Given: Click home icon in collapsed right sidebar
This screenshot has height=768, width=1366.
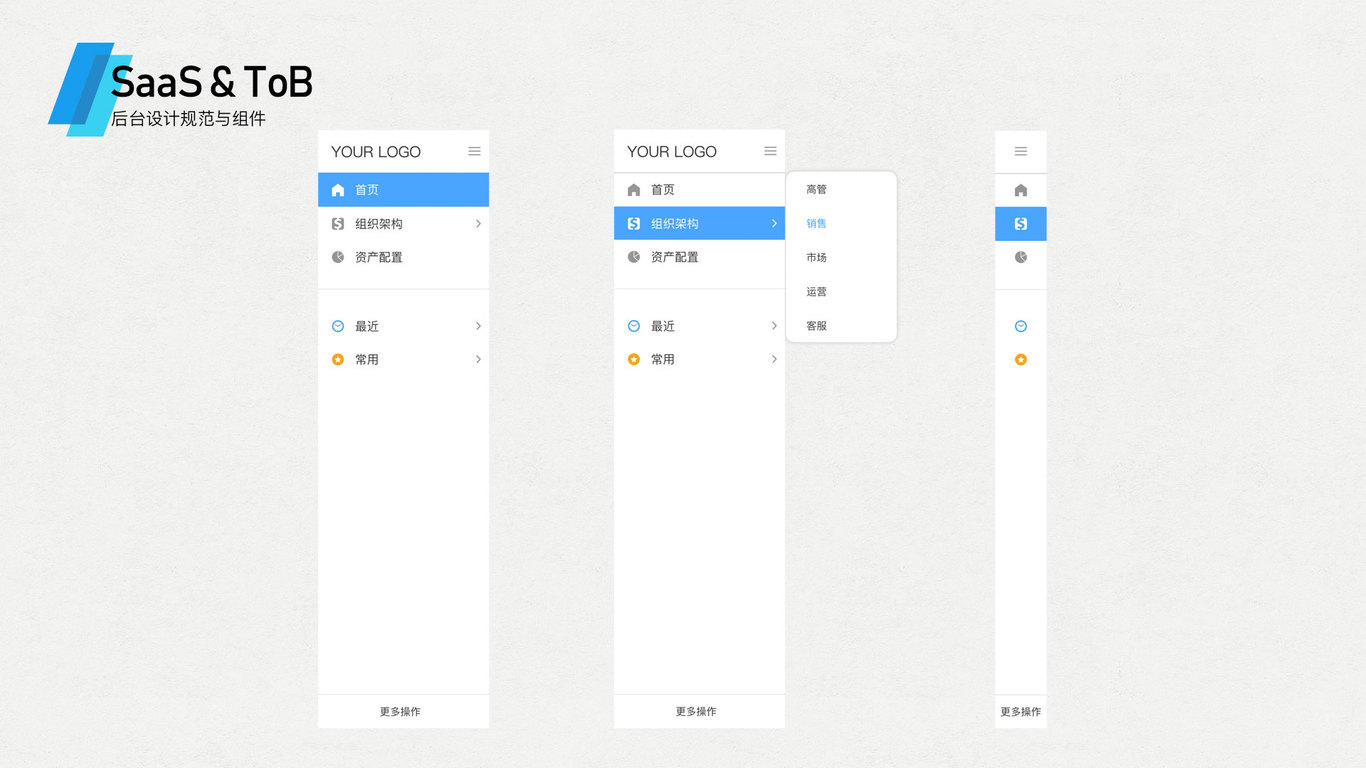Looking at the screenshot, I should 1021,190.
